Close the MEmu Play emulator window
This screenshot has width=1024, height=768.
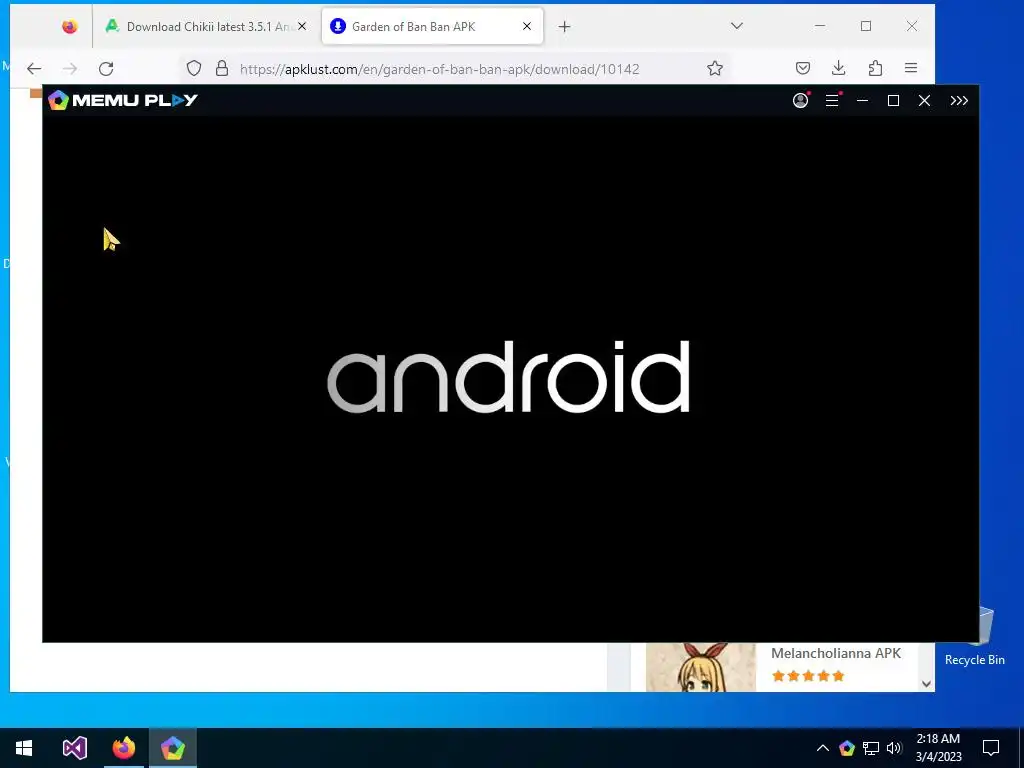pos(924,101)
